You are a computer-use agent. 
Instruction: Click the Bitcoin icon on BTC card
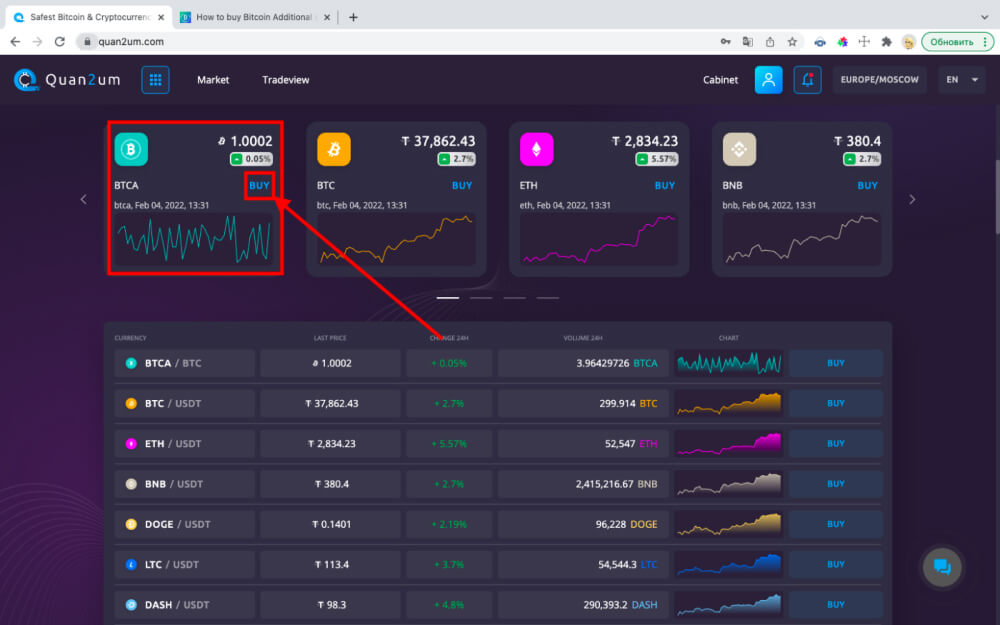tap(334, 150)
